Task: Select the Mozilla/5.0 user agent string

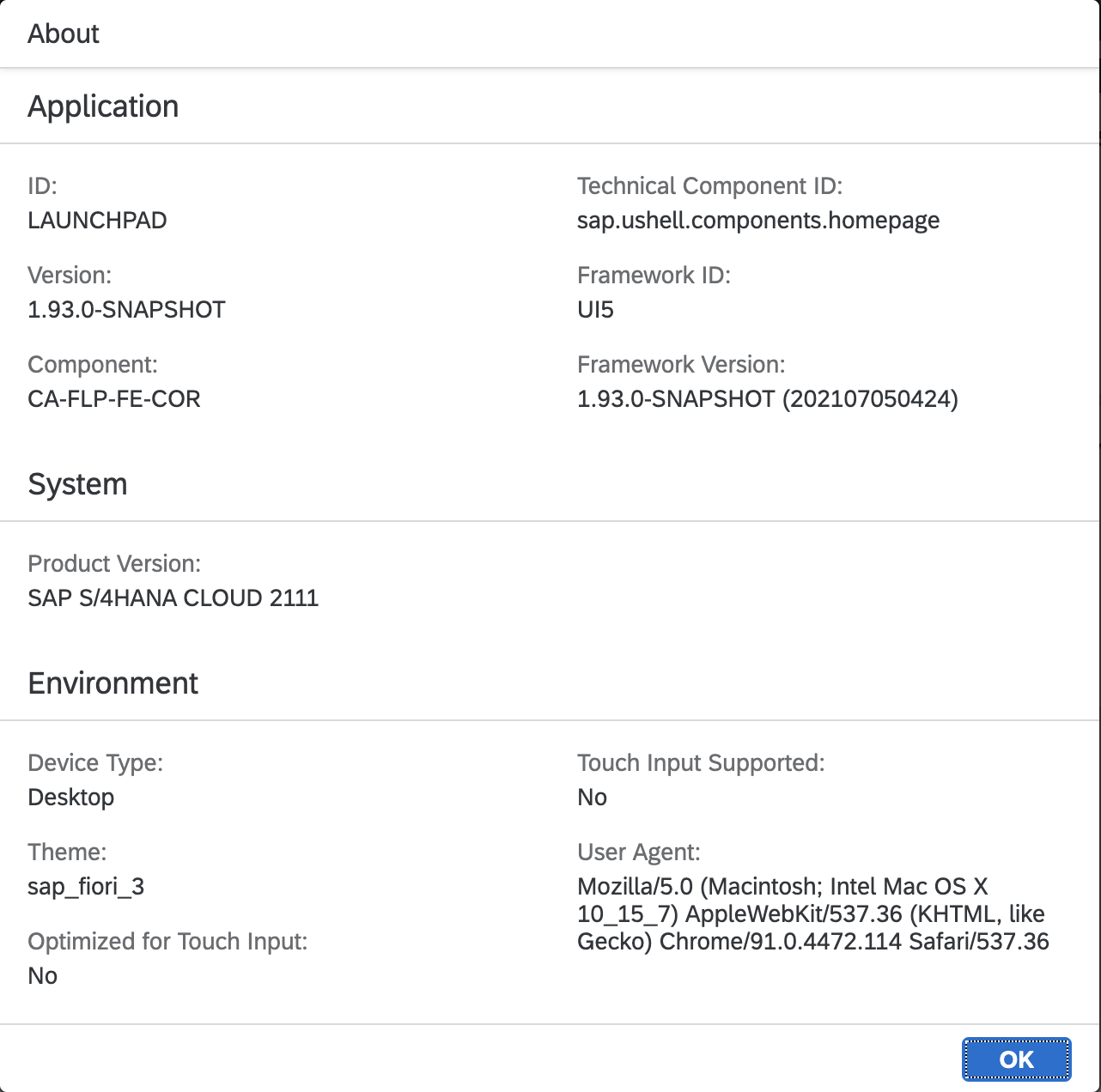Action: 812,914
